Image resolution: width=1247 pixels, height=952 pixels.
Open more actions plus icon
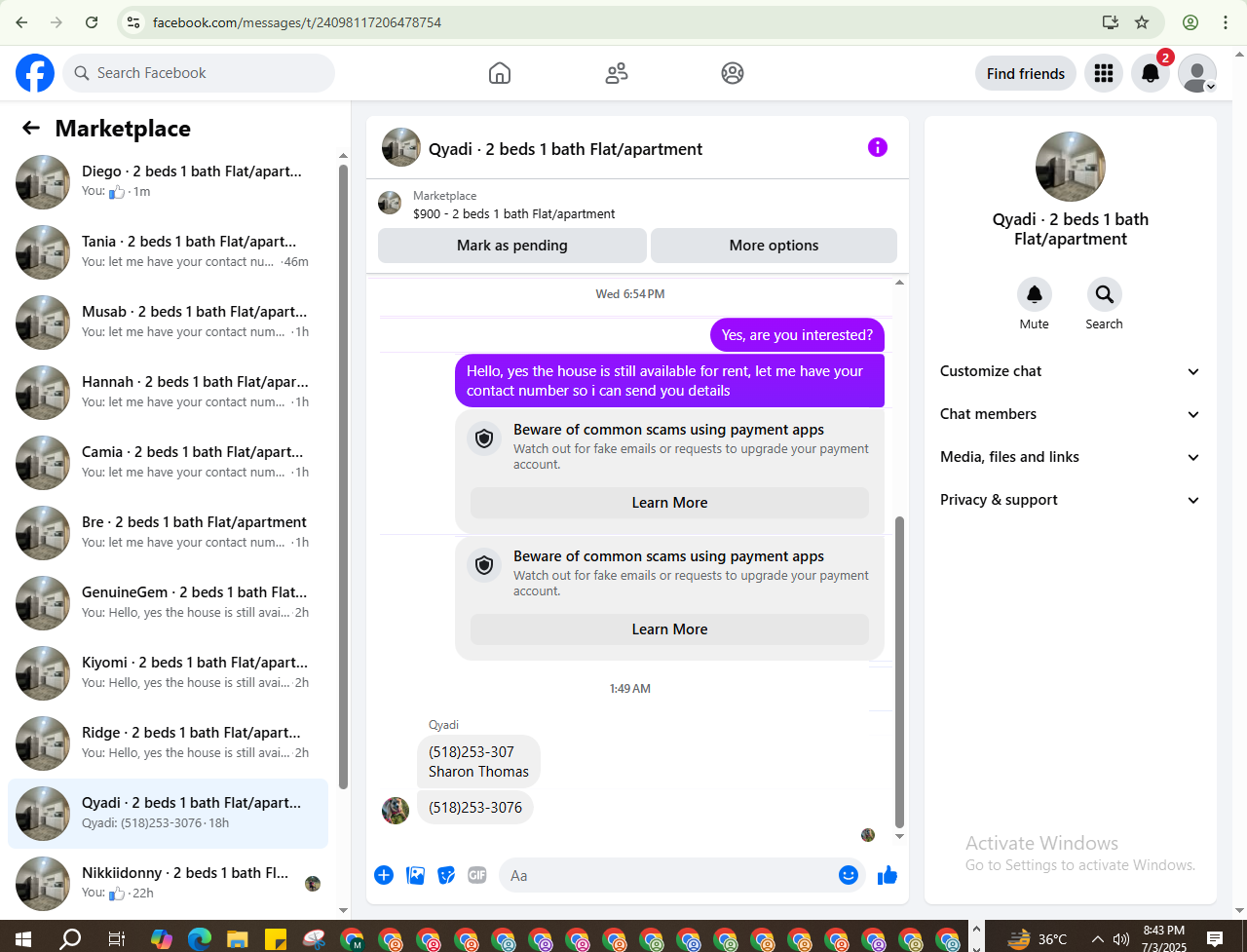(384, 875)
